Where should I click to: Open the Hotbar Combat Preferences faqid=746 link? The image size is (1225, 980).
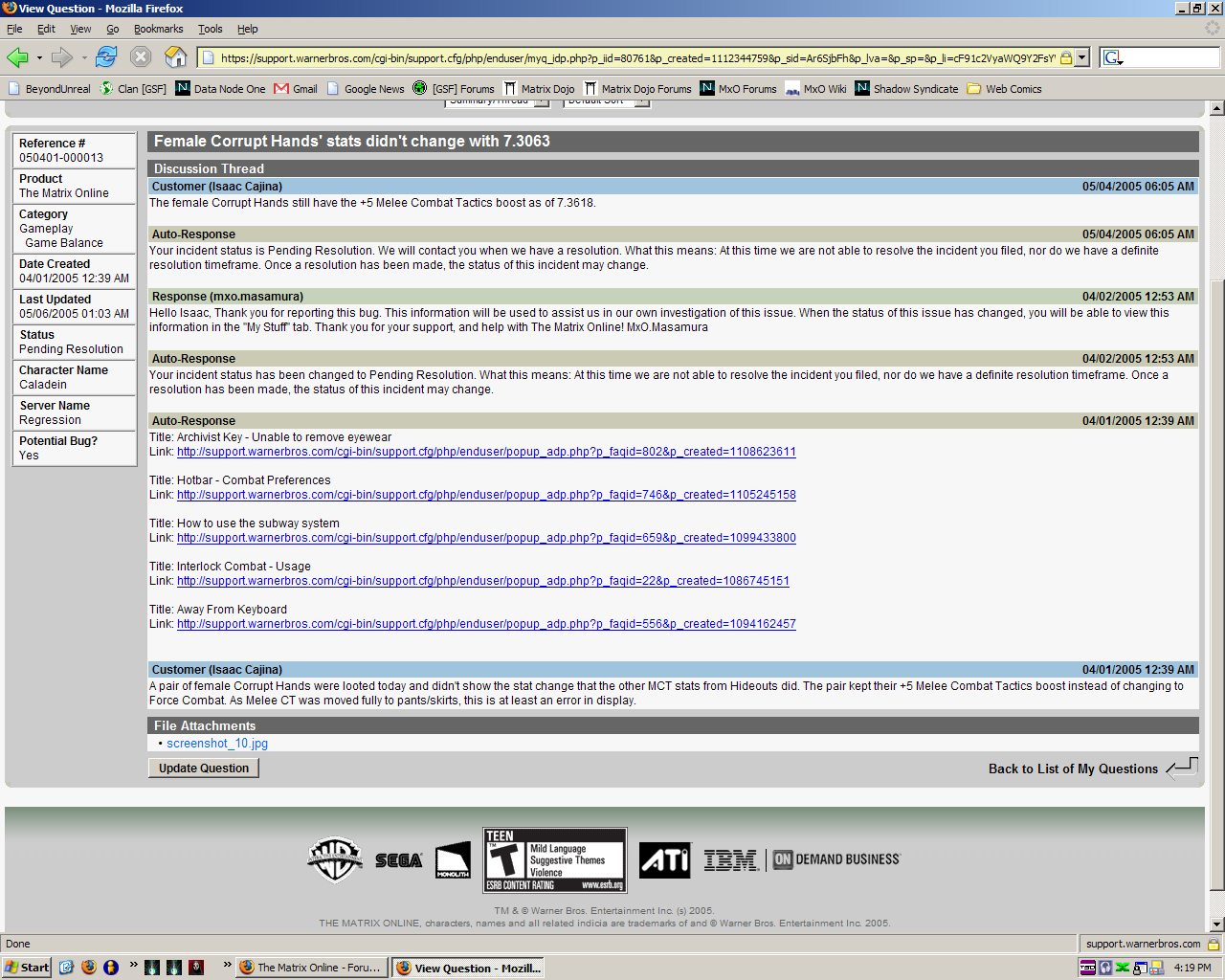[486, 495]
